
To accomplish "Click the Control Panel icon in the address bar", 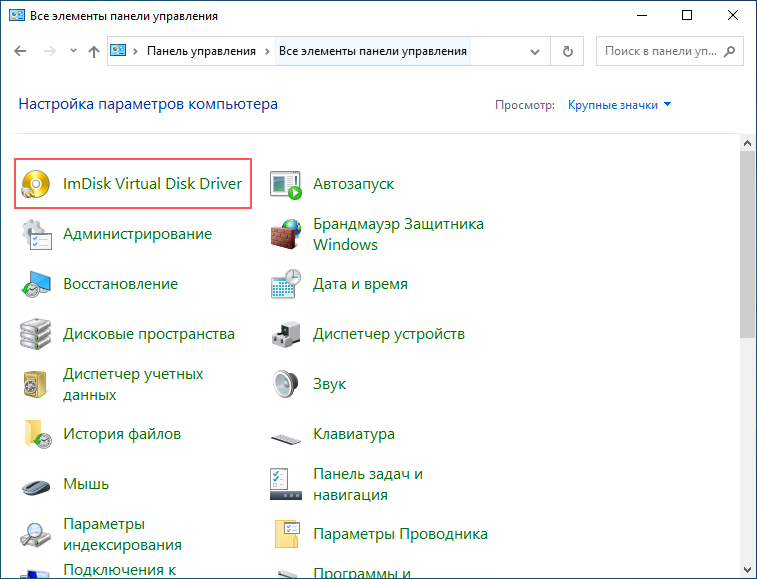I will [118, 50].
